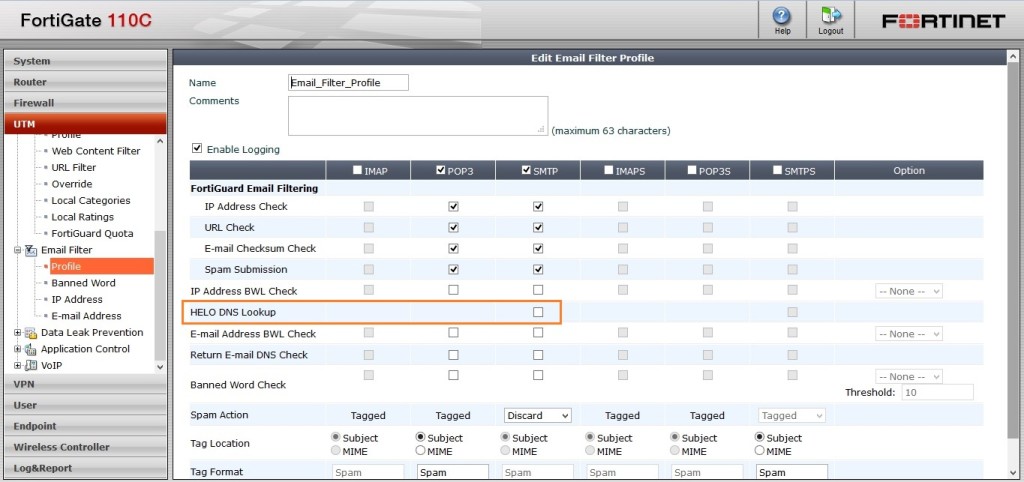
Task: Select MIME tag location for POP3
Action: [421, 451]
